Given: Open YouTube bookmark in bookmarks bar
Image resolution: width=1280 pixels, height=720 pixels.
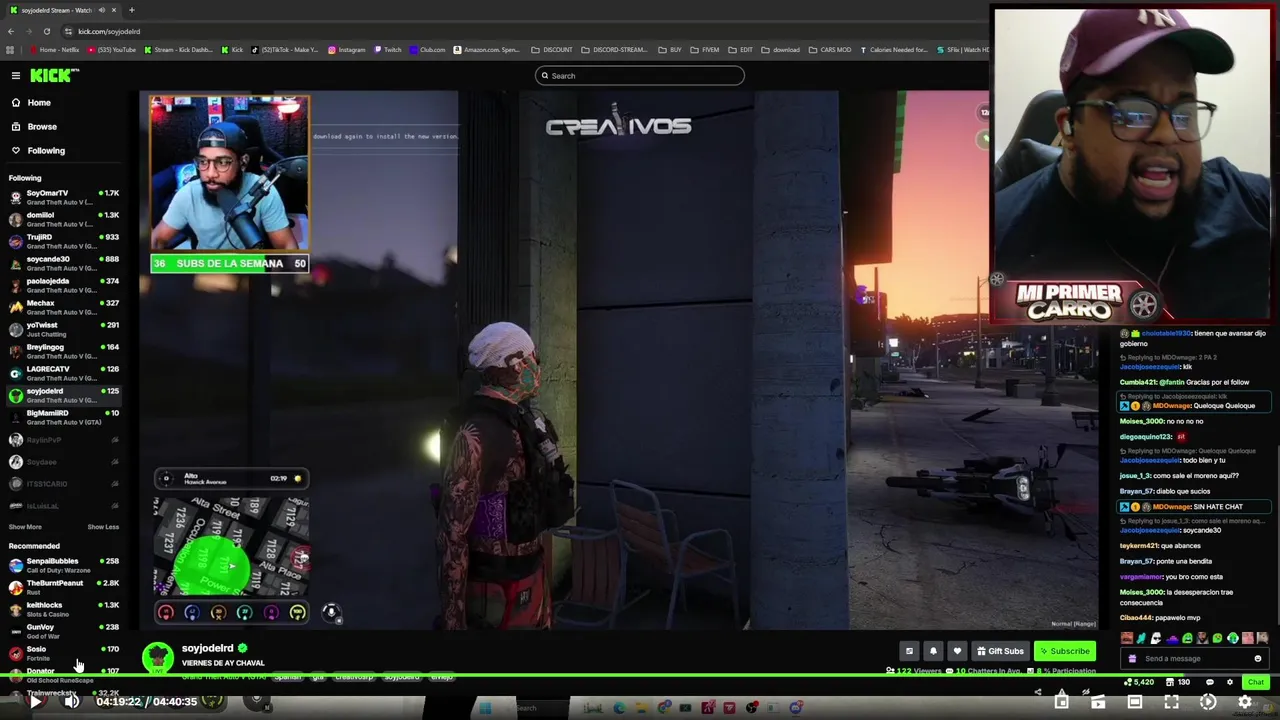Looking at the screenshot, I should click(x=113, y=50).
